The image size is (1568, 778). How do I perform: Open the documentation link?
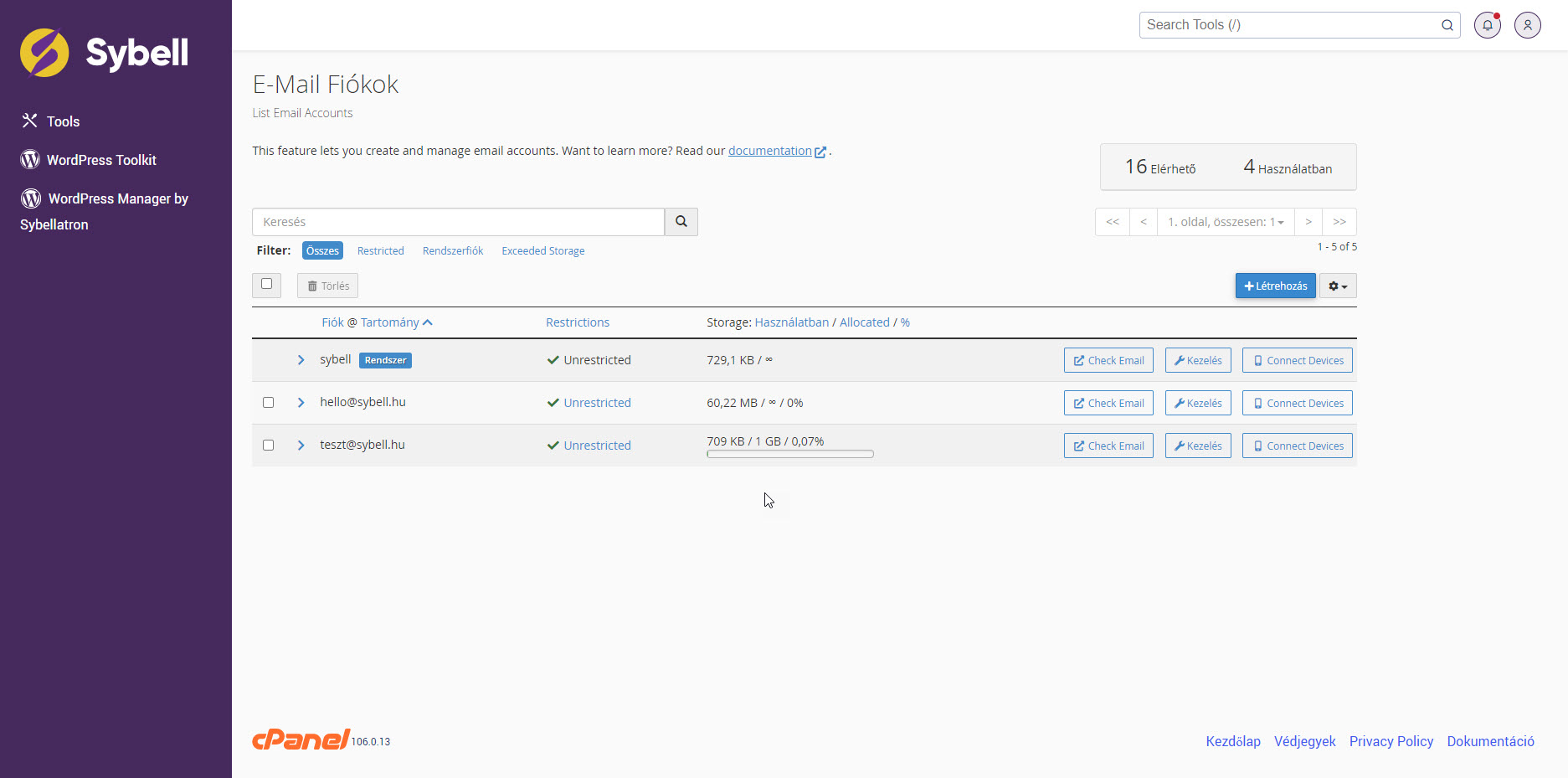click(x=769, y=151)
